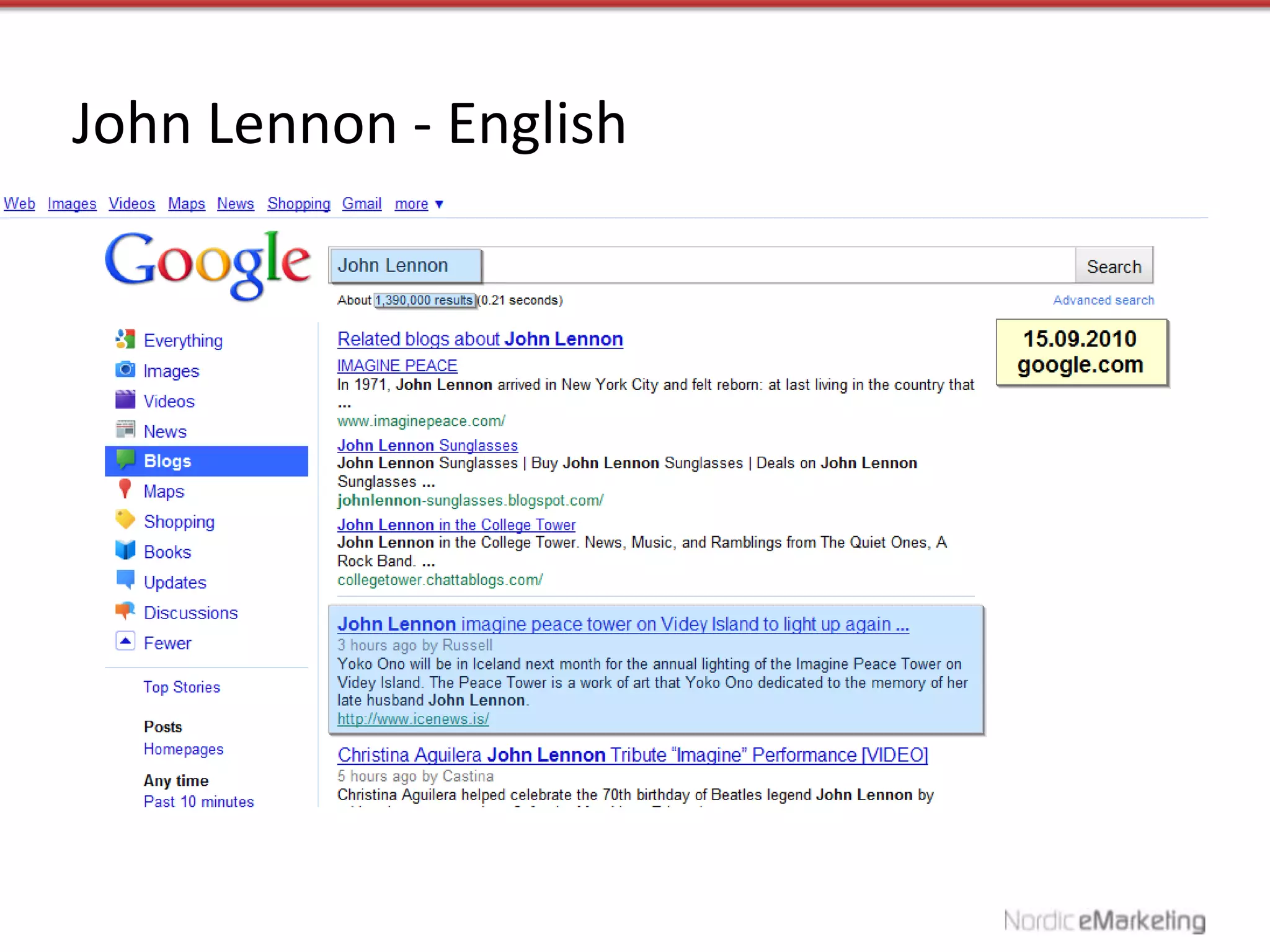Open the Advanced search link
Image resolution: width=1270 pixels, height=952 pixels.
(1104, 300)
